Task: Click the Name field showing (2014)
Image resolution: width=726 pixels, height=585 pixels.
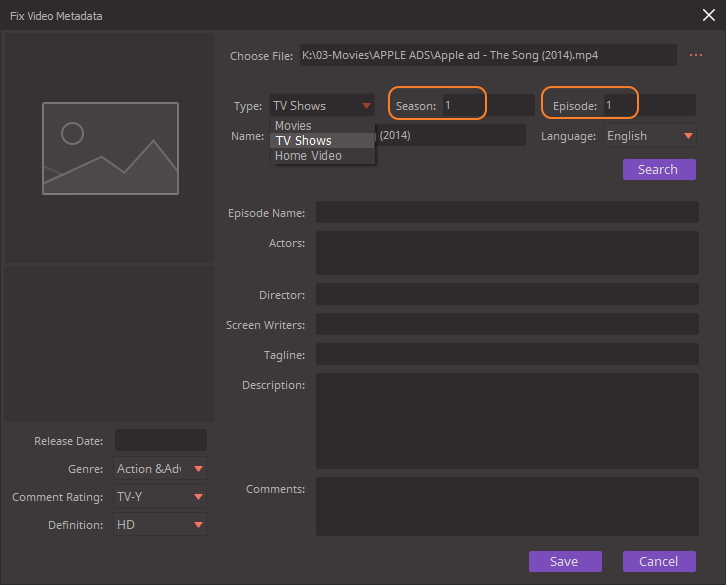Action: coord(450,135)
